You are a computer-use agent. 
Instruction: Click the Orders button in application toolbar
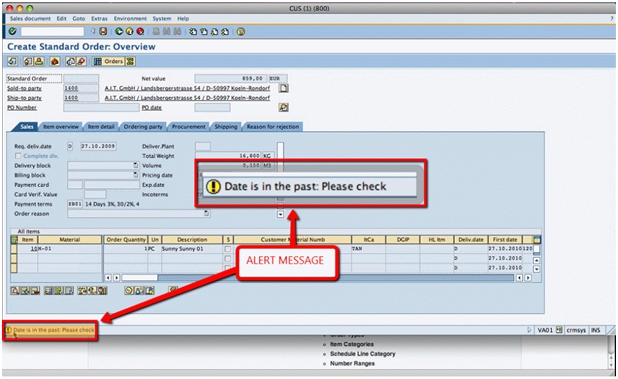click(109, 61)
